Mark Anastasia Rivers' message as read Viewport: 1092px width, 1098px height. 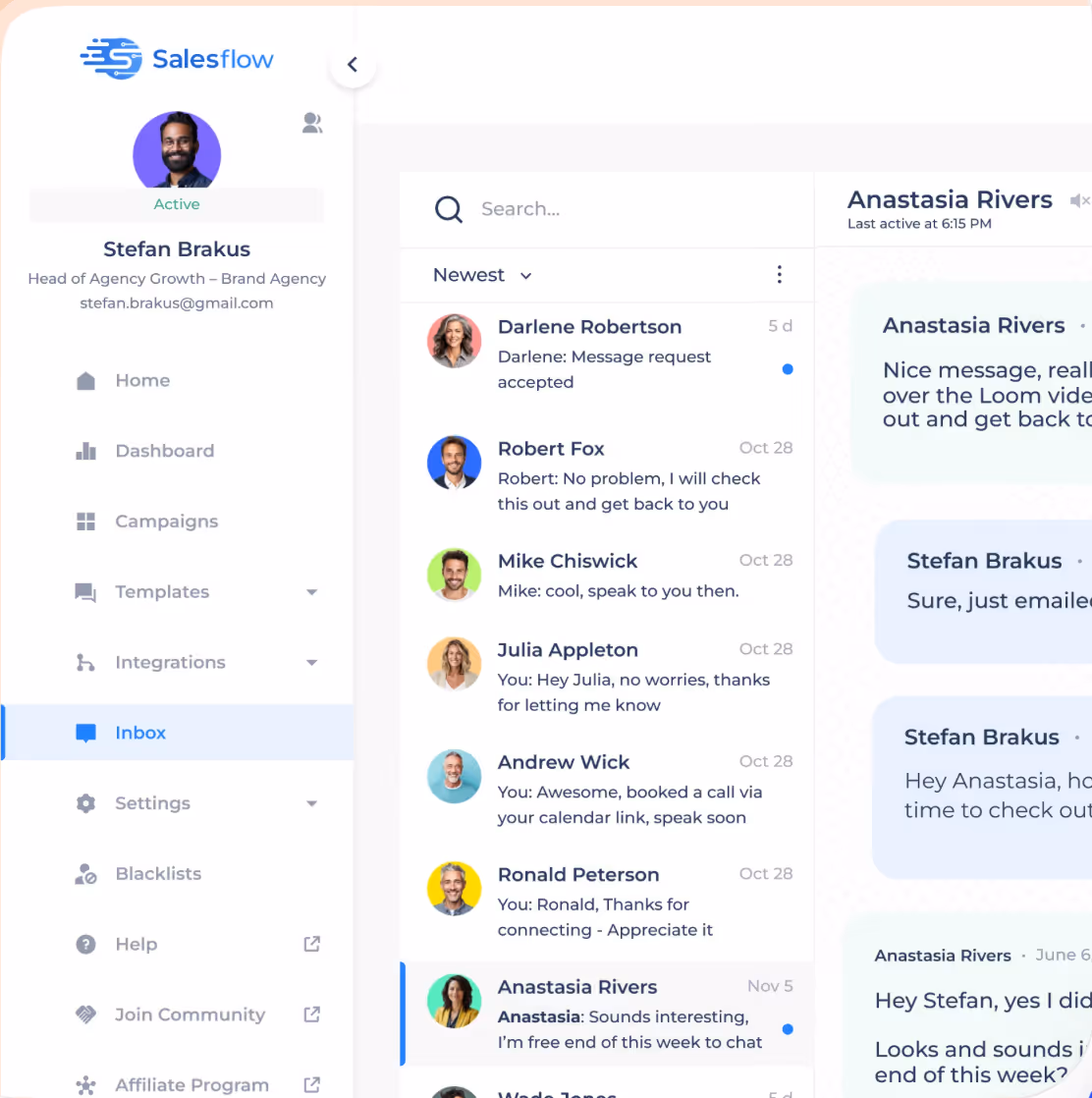tap(788, 1029)
